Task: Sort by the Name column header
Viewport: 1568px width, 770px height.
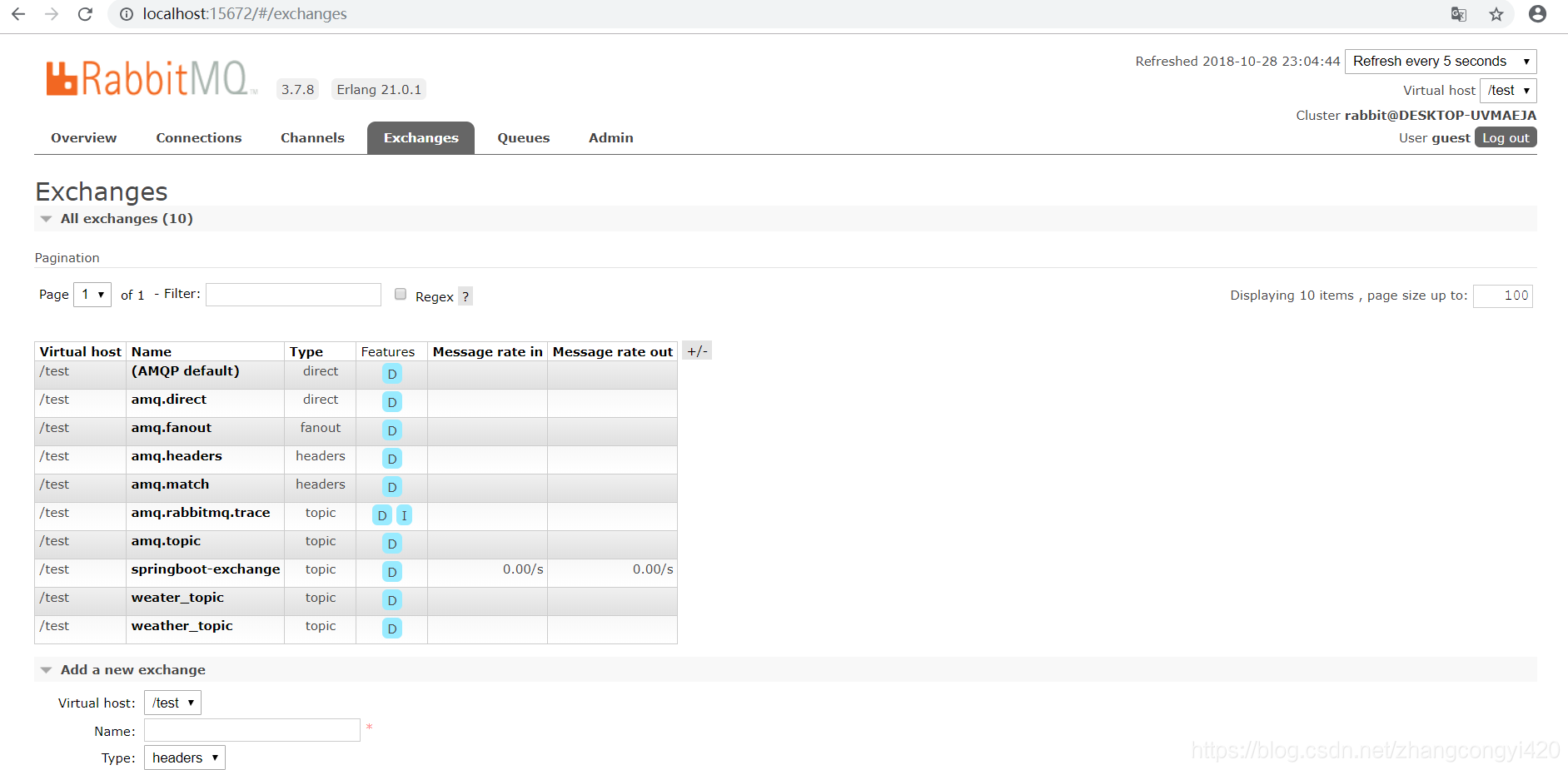Action: click(x=152, y=351)
